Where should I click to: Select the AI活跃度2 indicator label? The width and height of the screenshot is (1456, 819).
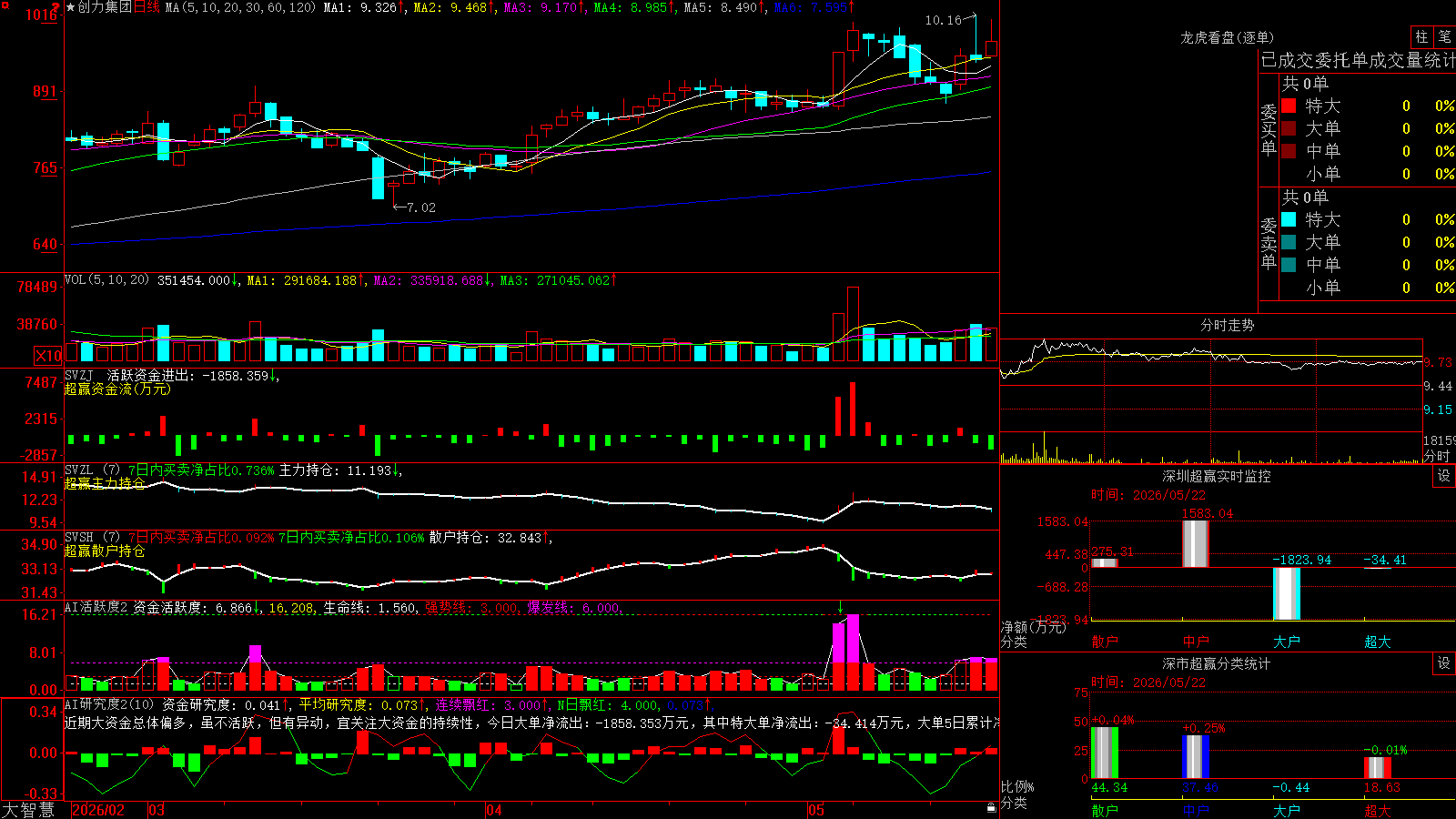96,608
